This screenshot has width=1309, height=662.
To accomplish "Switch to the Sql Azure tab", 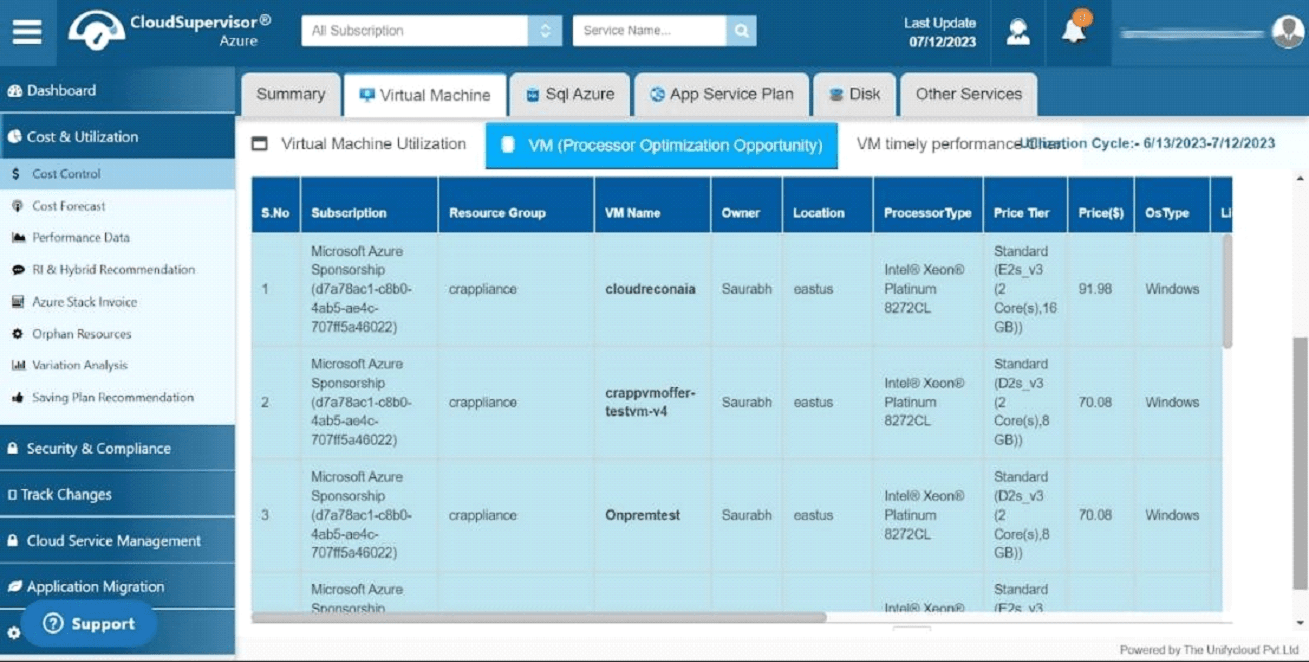I will (x=570, y=95).
